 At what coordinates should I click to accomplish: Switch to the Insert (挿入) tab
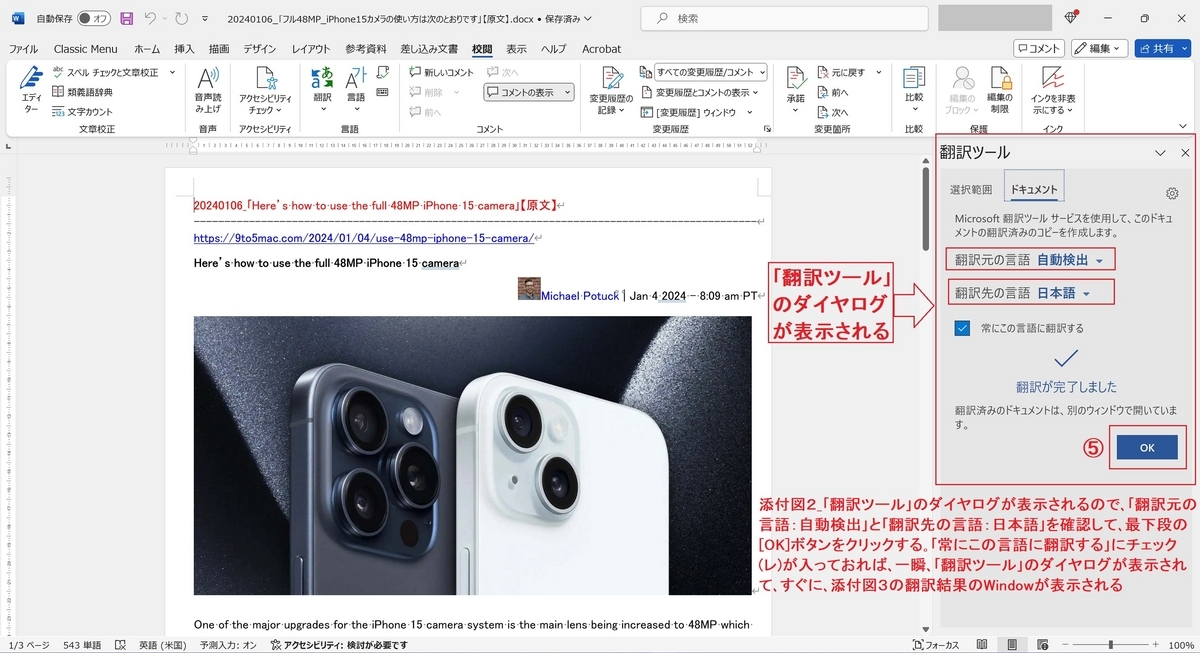point(184,49)
